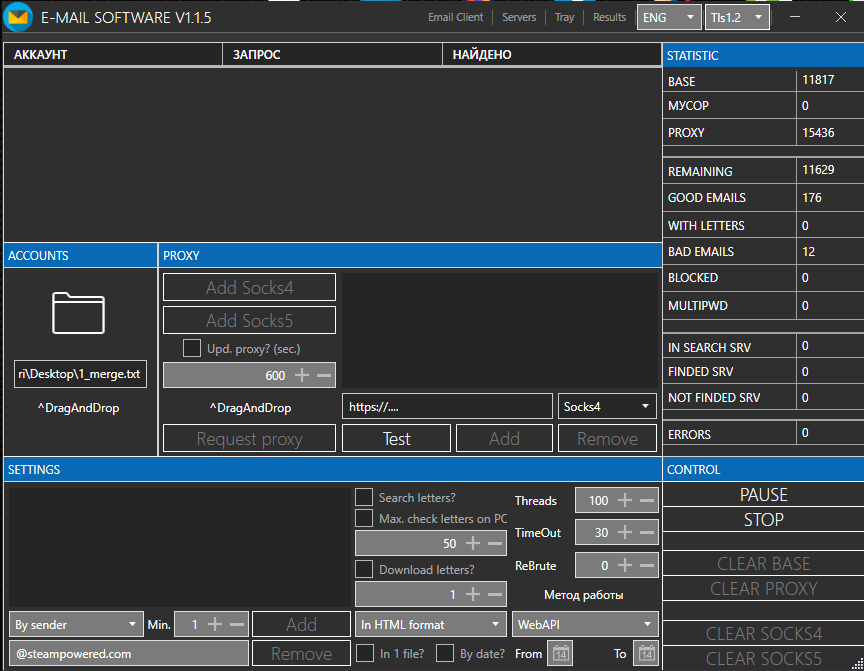Open the Email Client menu
Viewport: 864px width, 671px height.
point(456,17)
